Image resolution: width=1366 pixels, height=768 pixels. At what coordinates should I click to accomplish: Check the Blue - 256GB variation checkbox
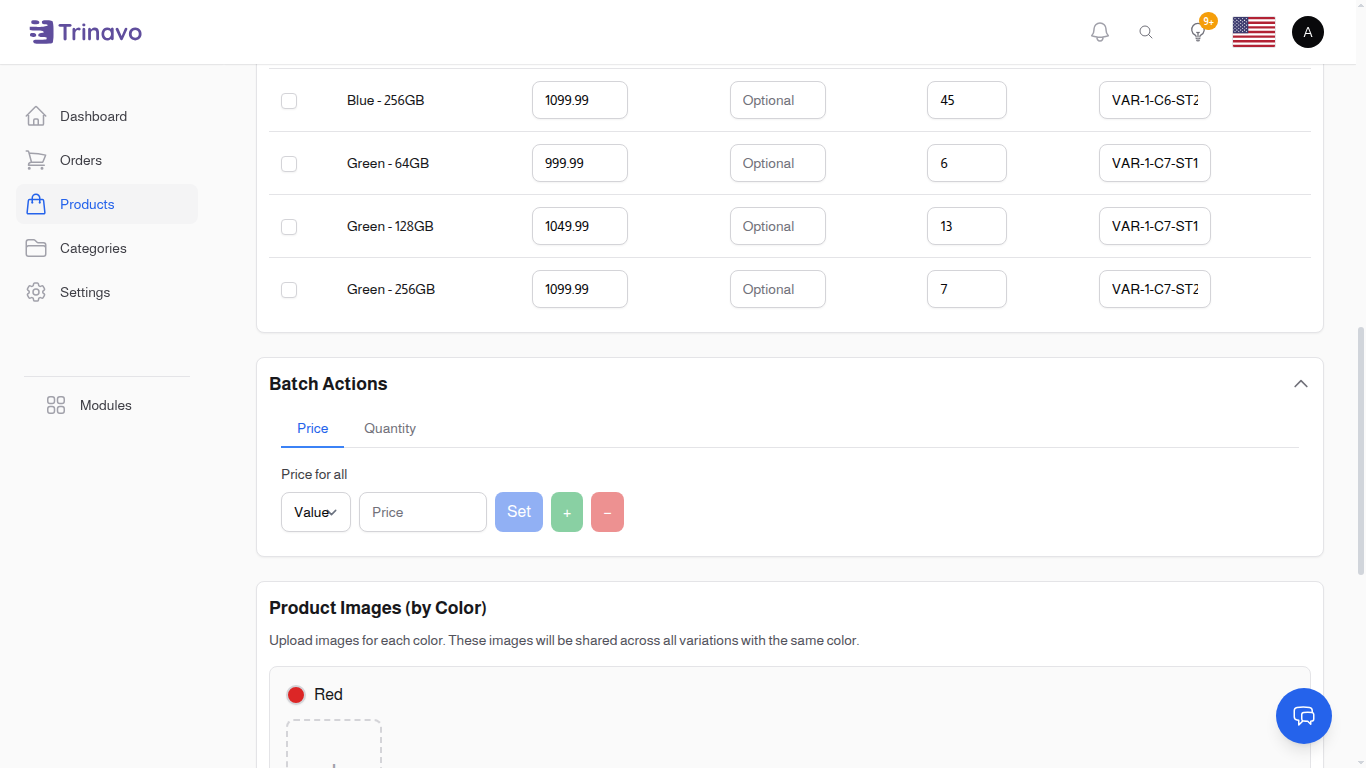[x=289, y=100]
